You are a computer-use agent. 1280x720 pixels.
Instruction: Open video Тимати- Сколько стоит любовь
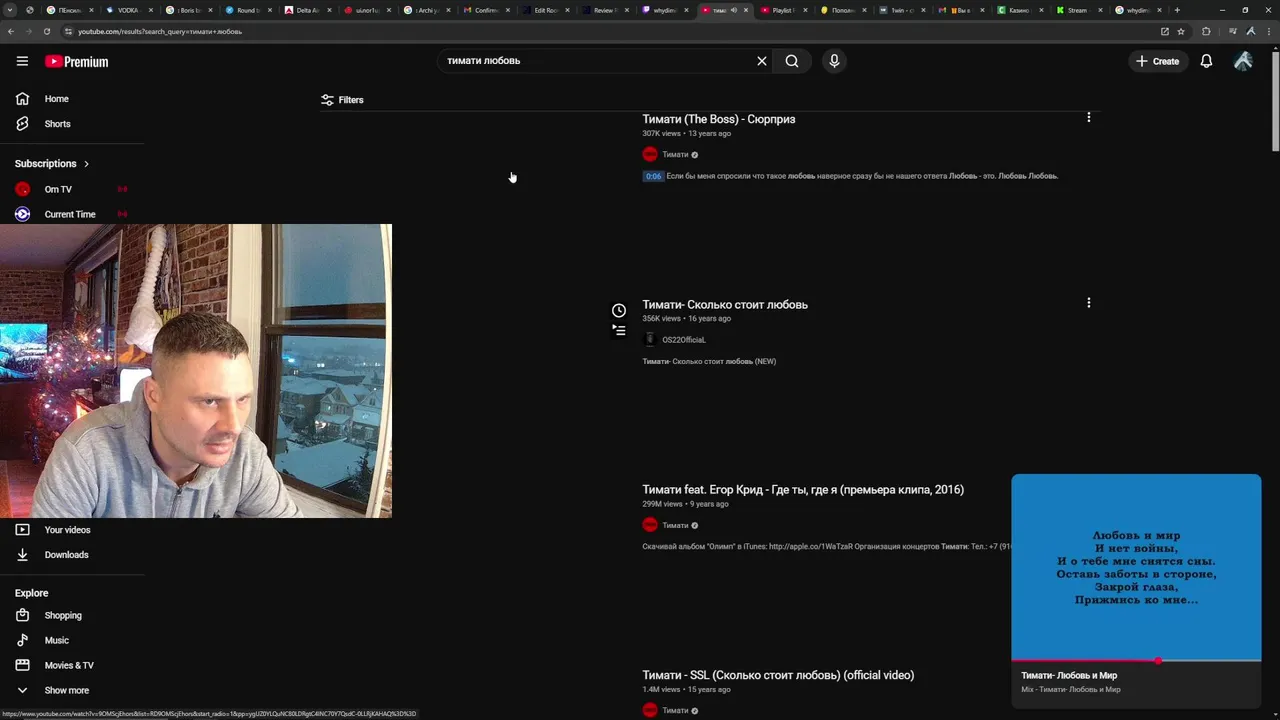tap(725, 305)
